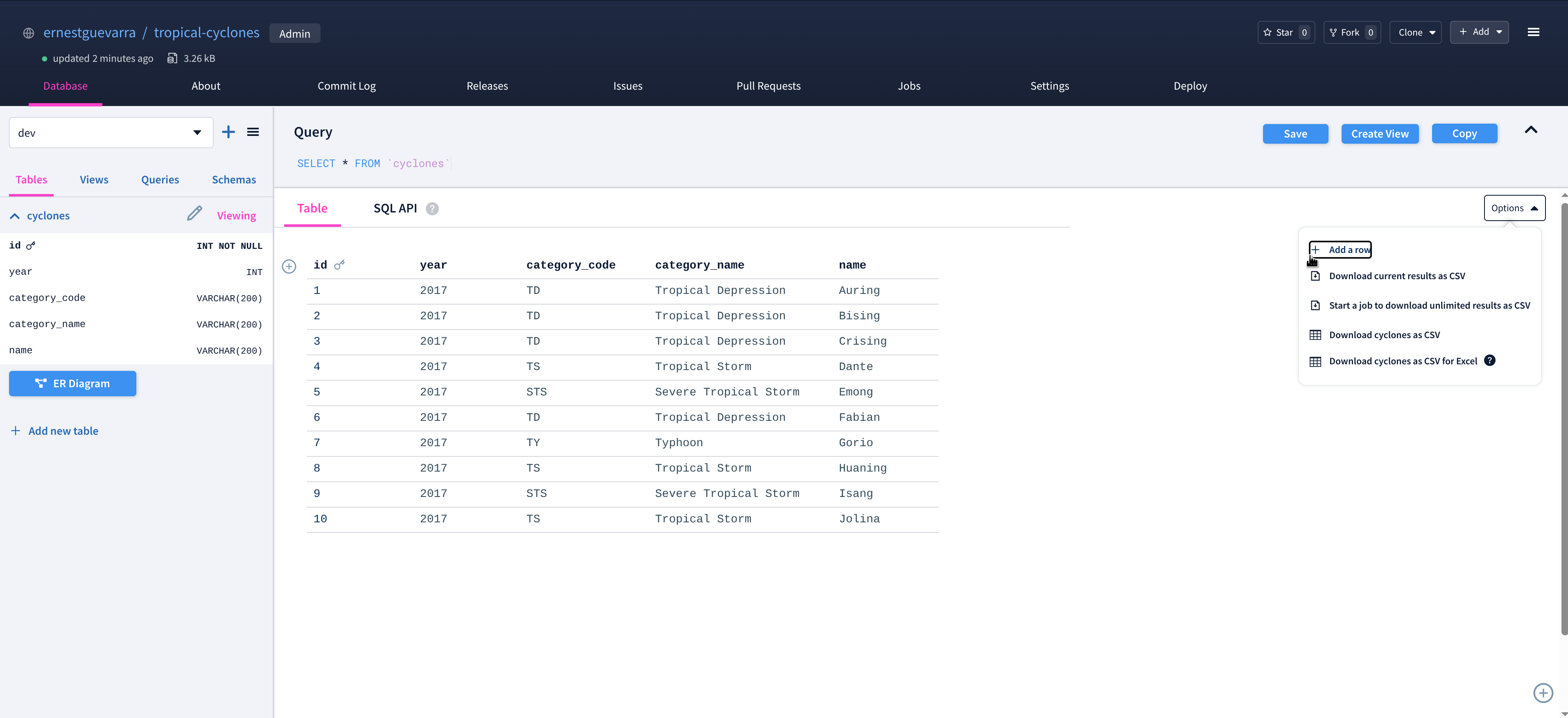The width and height of the screenshot is (1568, 718).
Task: Click the help icon for CSV for Excel
Action: pos(1489,360)
